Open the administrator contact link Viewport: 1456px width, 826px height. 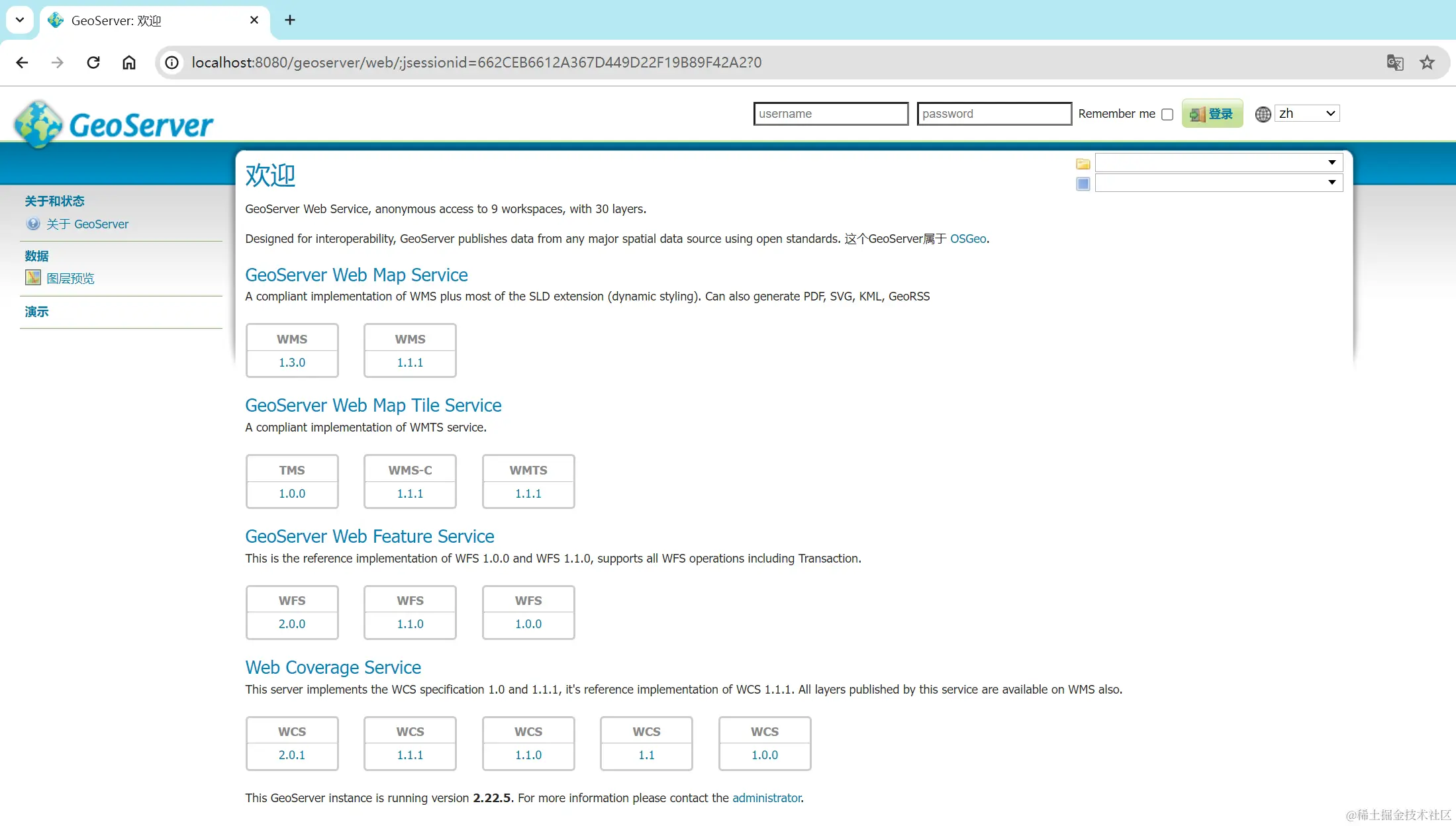(x=766, y=798)
